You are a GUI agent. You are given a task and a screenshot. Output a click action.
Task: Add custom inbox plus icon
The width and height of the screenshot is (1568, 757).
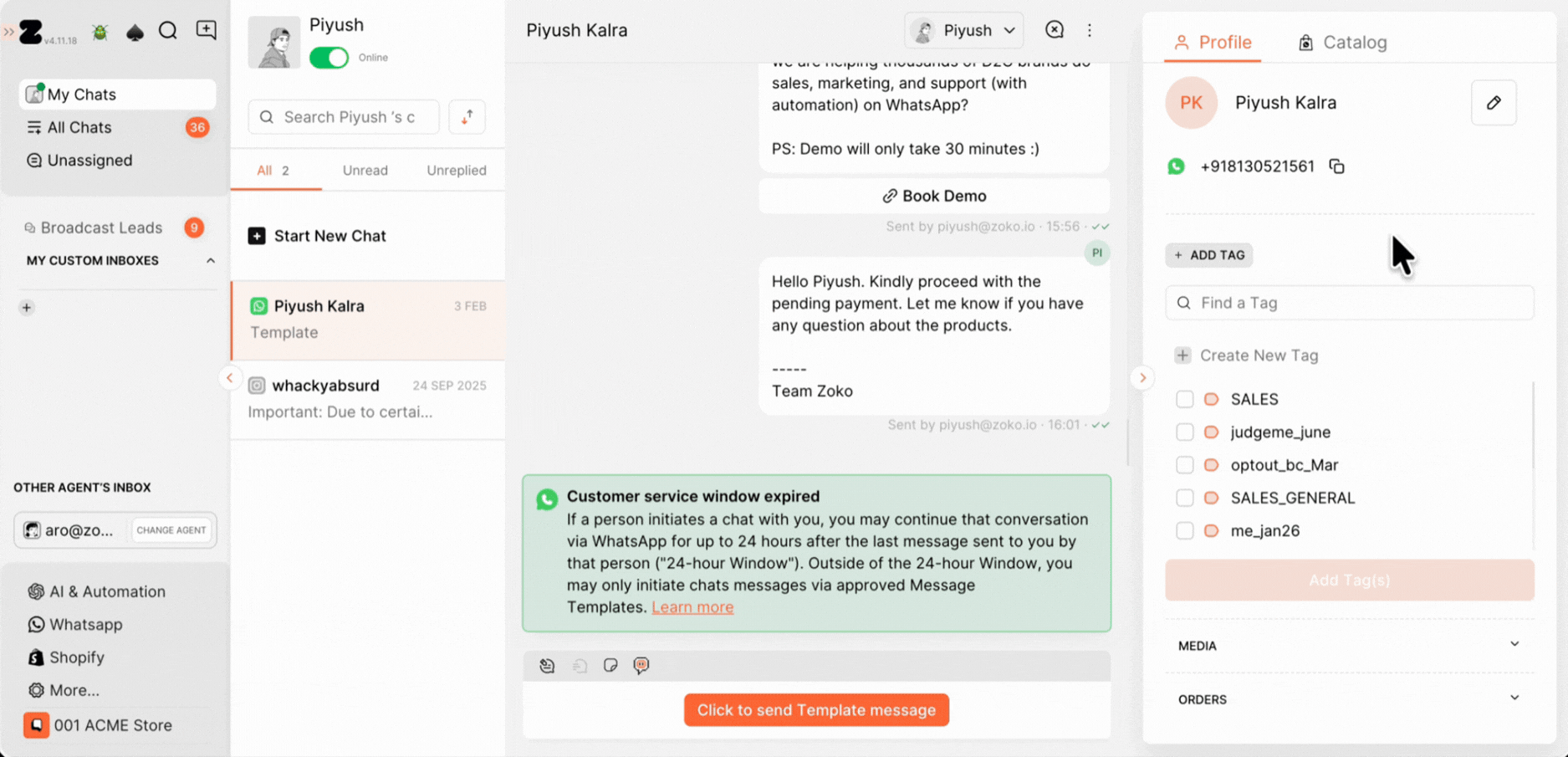[27, 308]
